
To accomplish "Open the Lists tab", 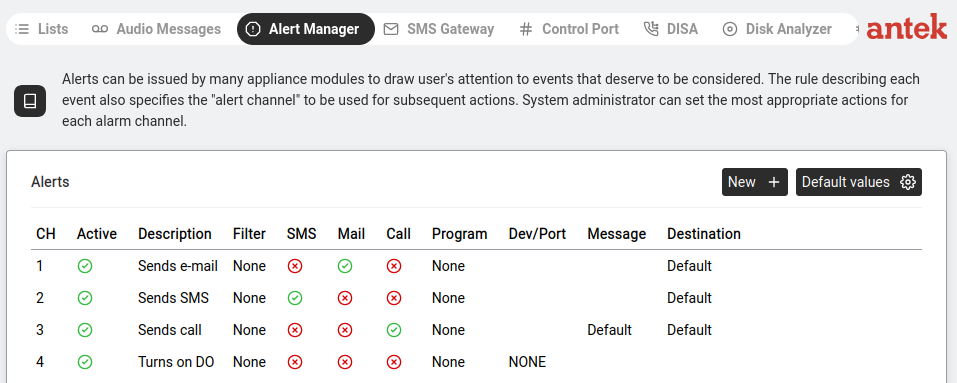I will (42, 29).
